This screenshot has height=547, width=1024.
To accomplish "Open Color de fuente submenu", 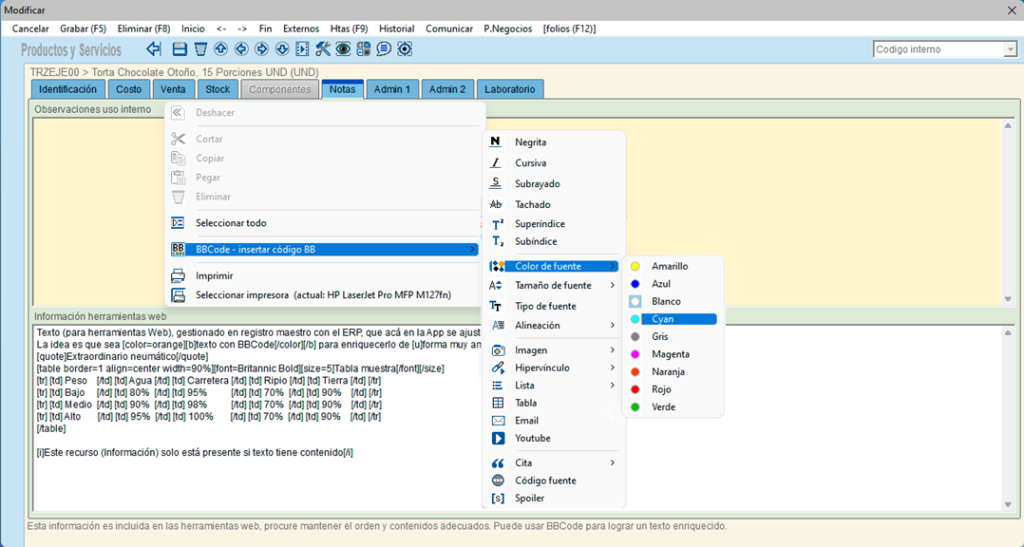I will pos(553,266).
